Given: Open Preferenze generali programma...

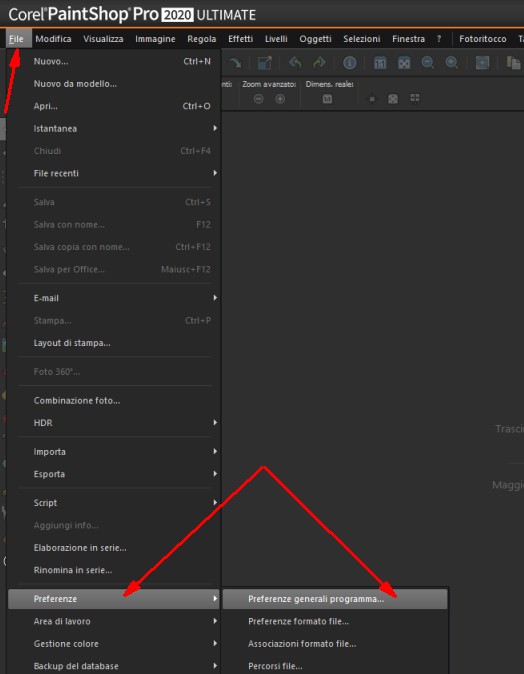Looking at the screenshot, I should pos(335,599).
